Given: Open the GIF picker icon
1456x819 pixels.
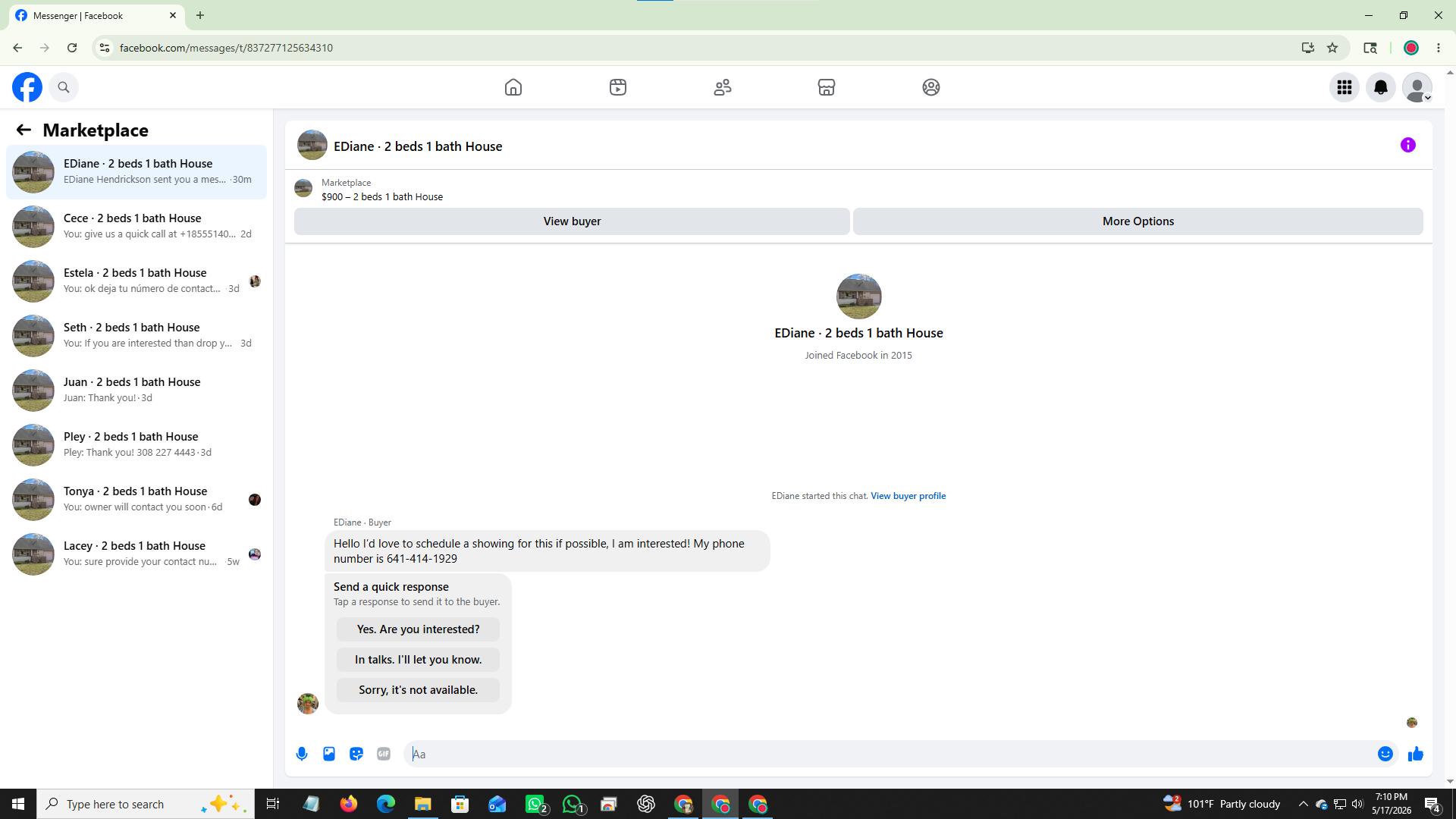Looking at the screenshot, I should pyautogui.click(x=384, y=754).
